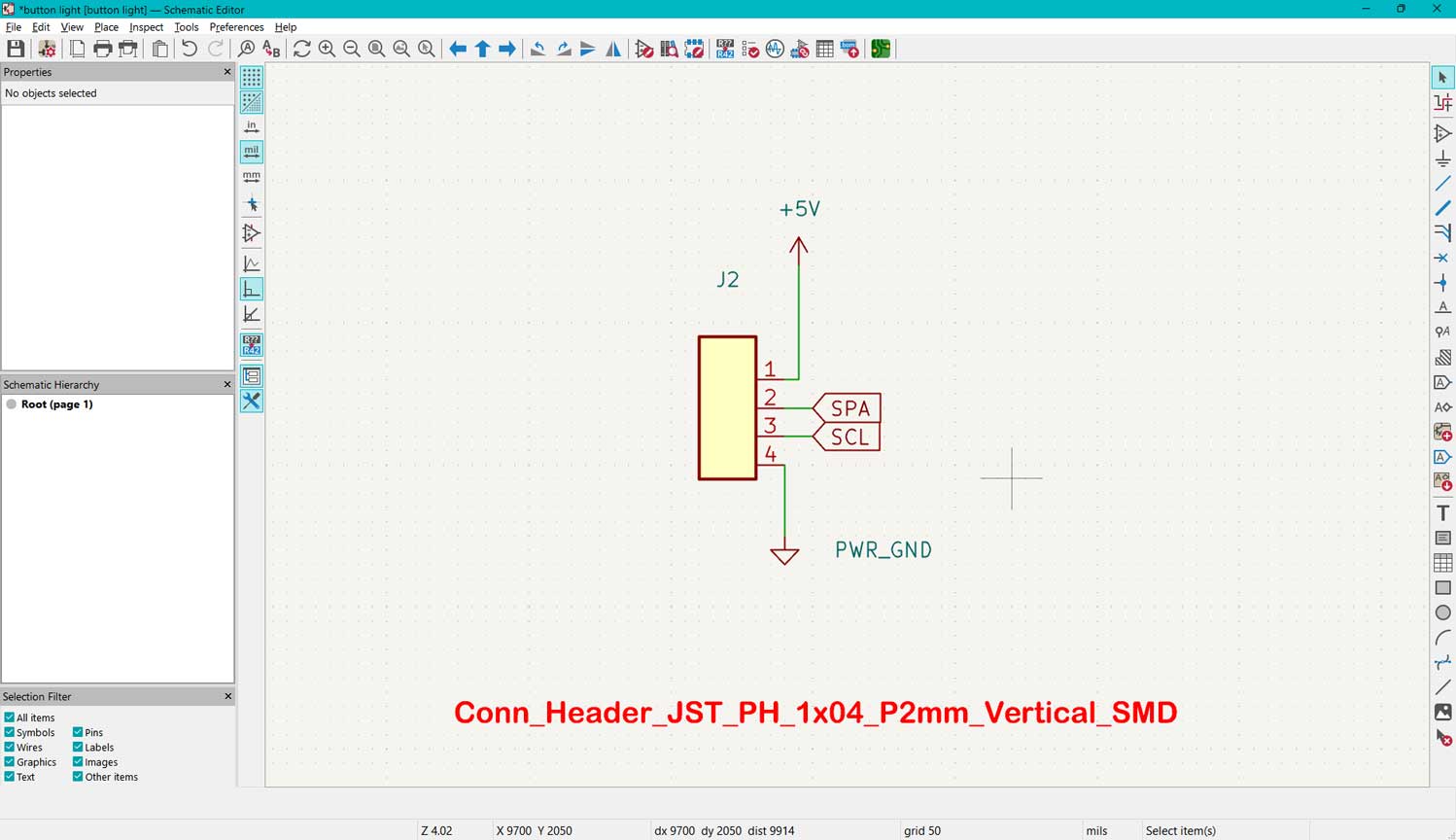Open the Tools menu
The width and height of the screenshot is (1456, 840).
click(x=186, y=26)
